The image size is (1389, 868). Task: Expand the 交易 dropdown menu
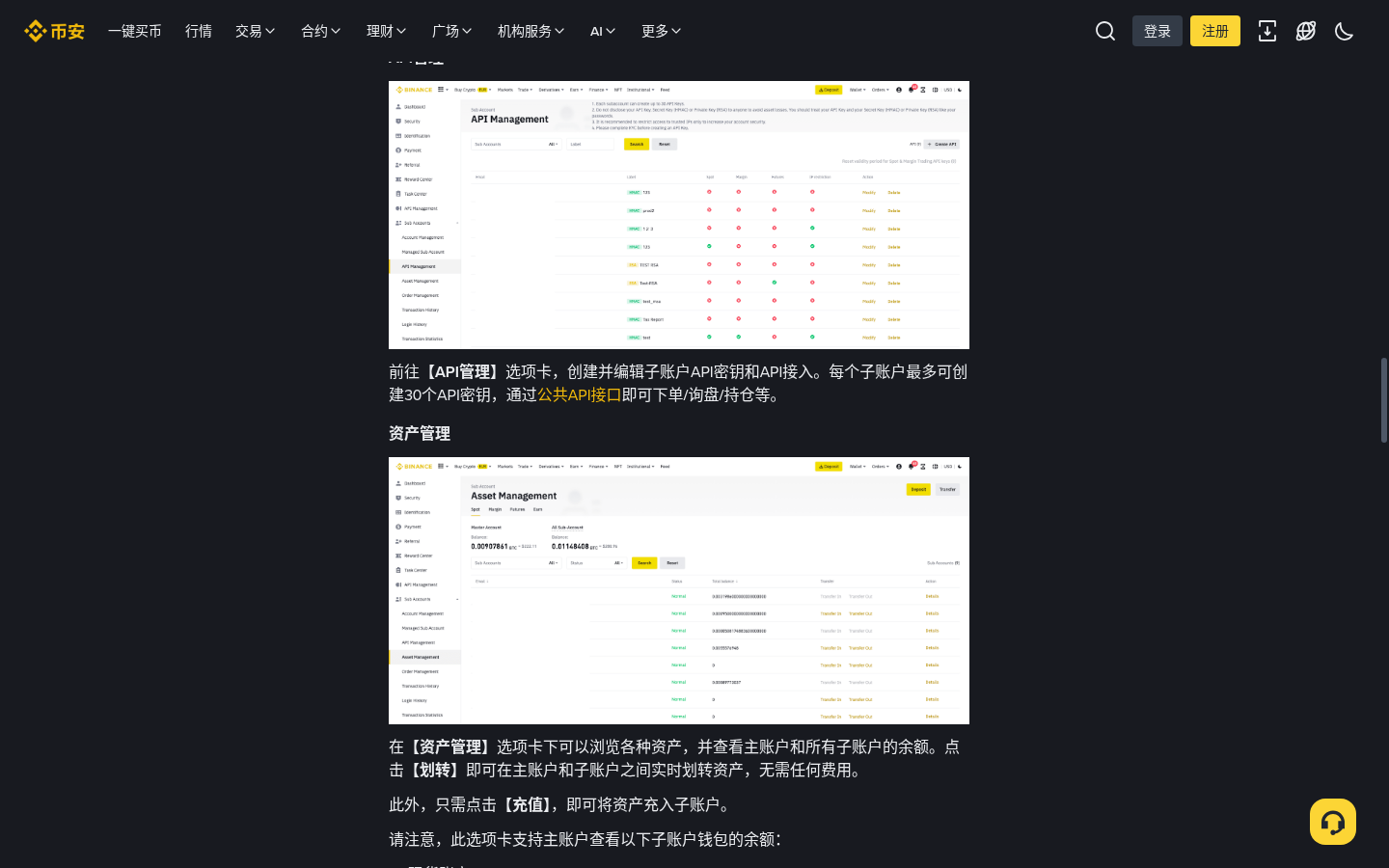click(256, 31)
